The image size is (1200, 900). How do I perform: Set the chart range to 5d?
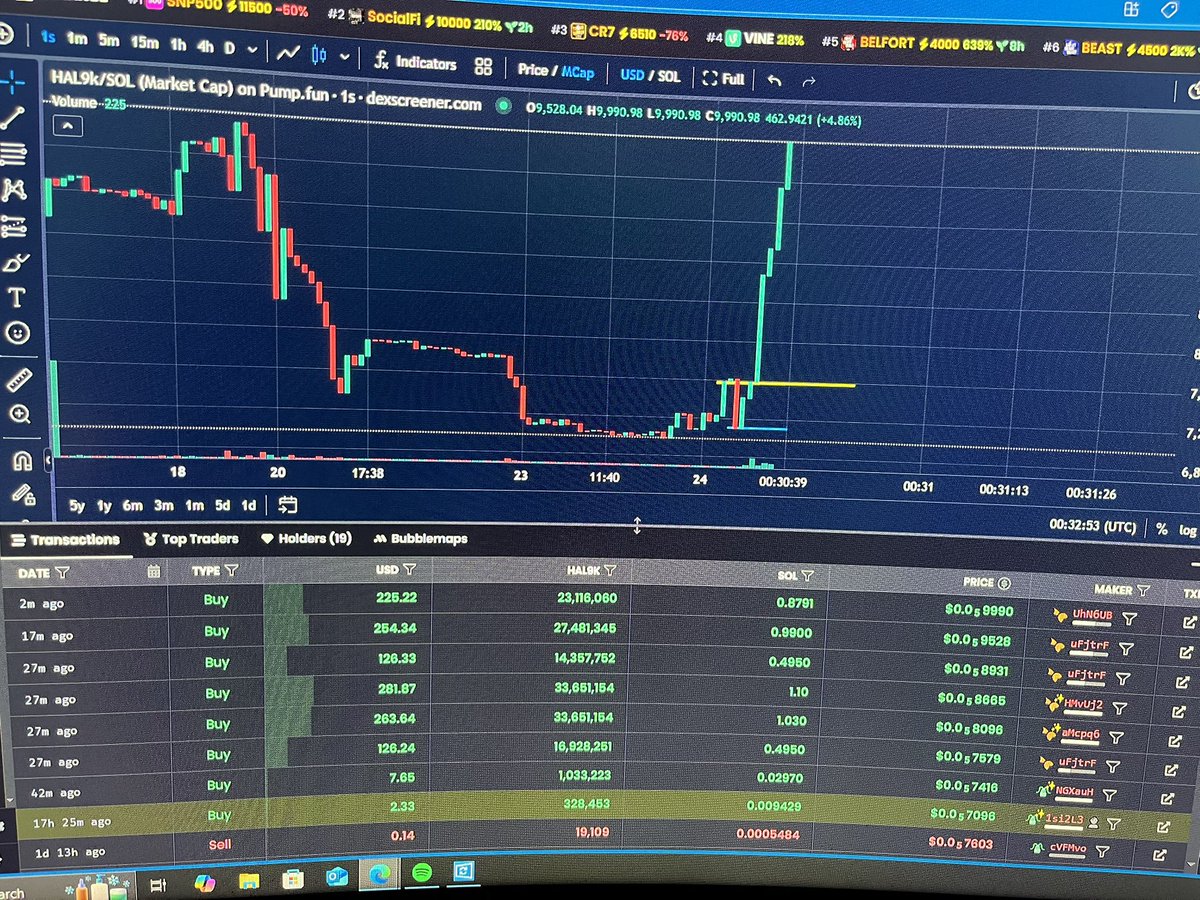pyautogui.click(x=222, y=505)
